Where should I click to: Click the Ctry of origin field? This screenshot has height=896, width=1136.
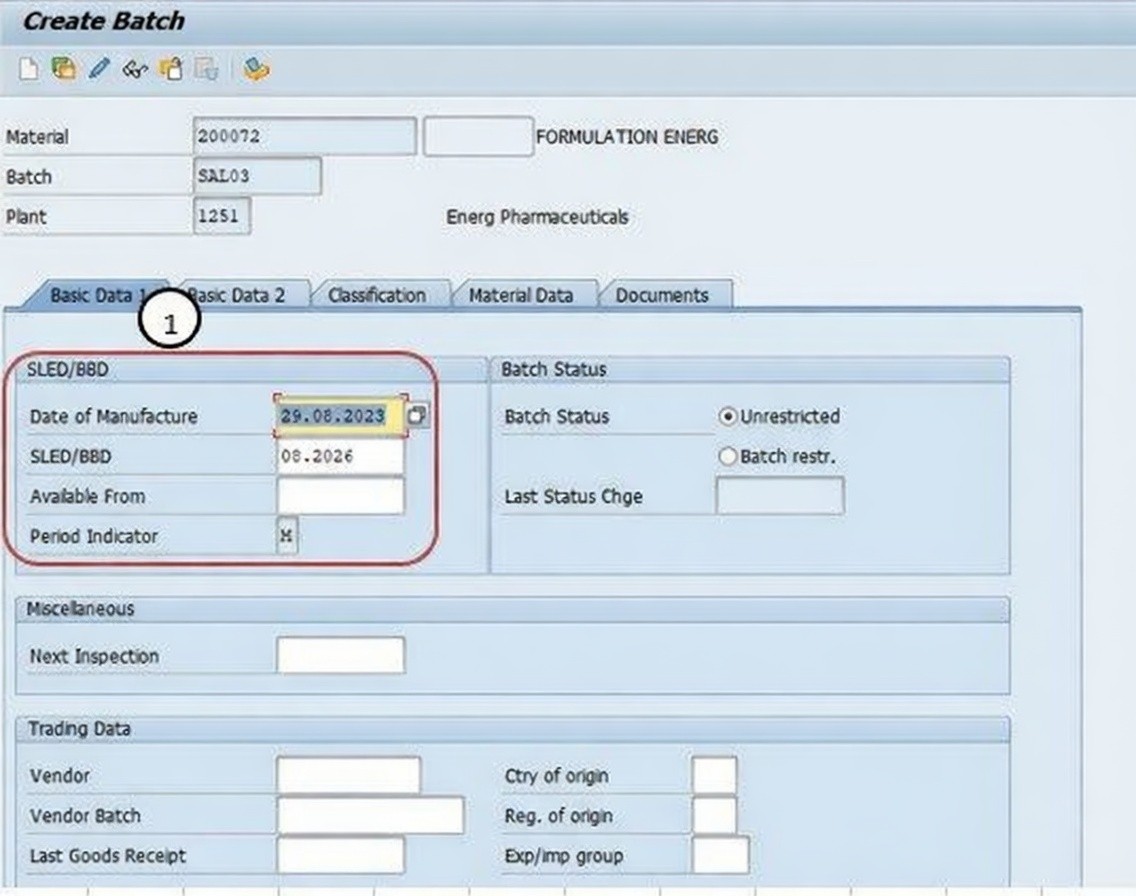point(714,775)
